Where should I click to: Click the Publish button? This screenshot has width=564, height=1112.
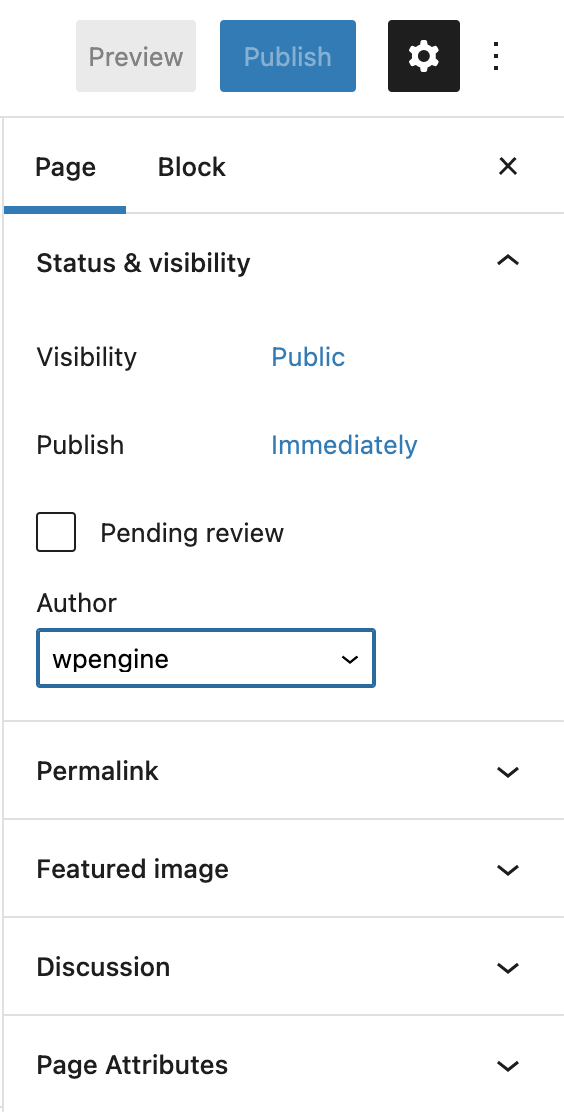click(287, 56)
